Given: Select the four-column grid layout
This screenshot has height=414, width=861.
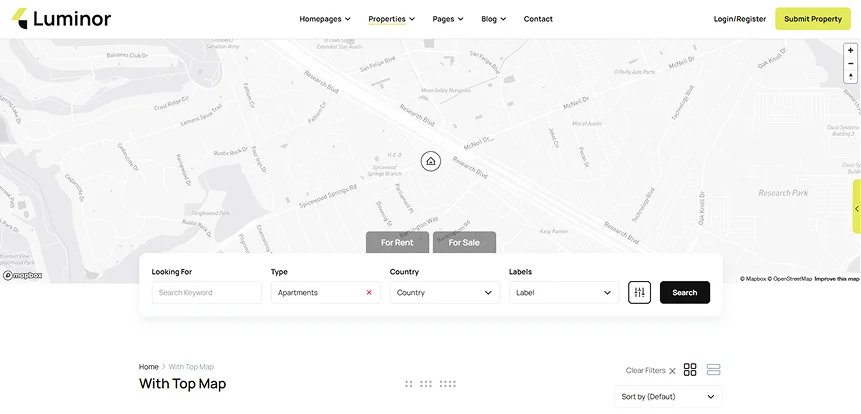Looking at the screenshot, I should [x=447, y=383].
